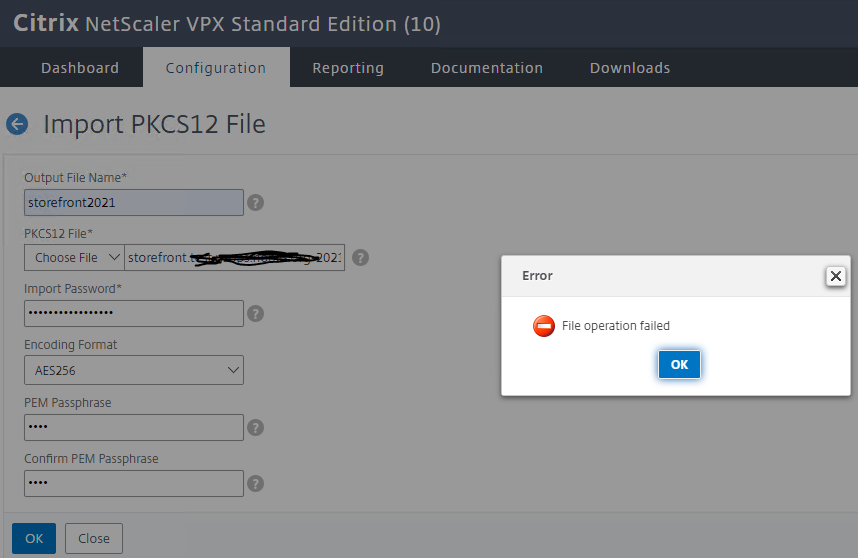
Task: Click the form's OK button
Action: pyautogui.click(x=34, y=538)
